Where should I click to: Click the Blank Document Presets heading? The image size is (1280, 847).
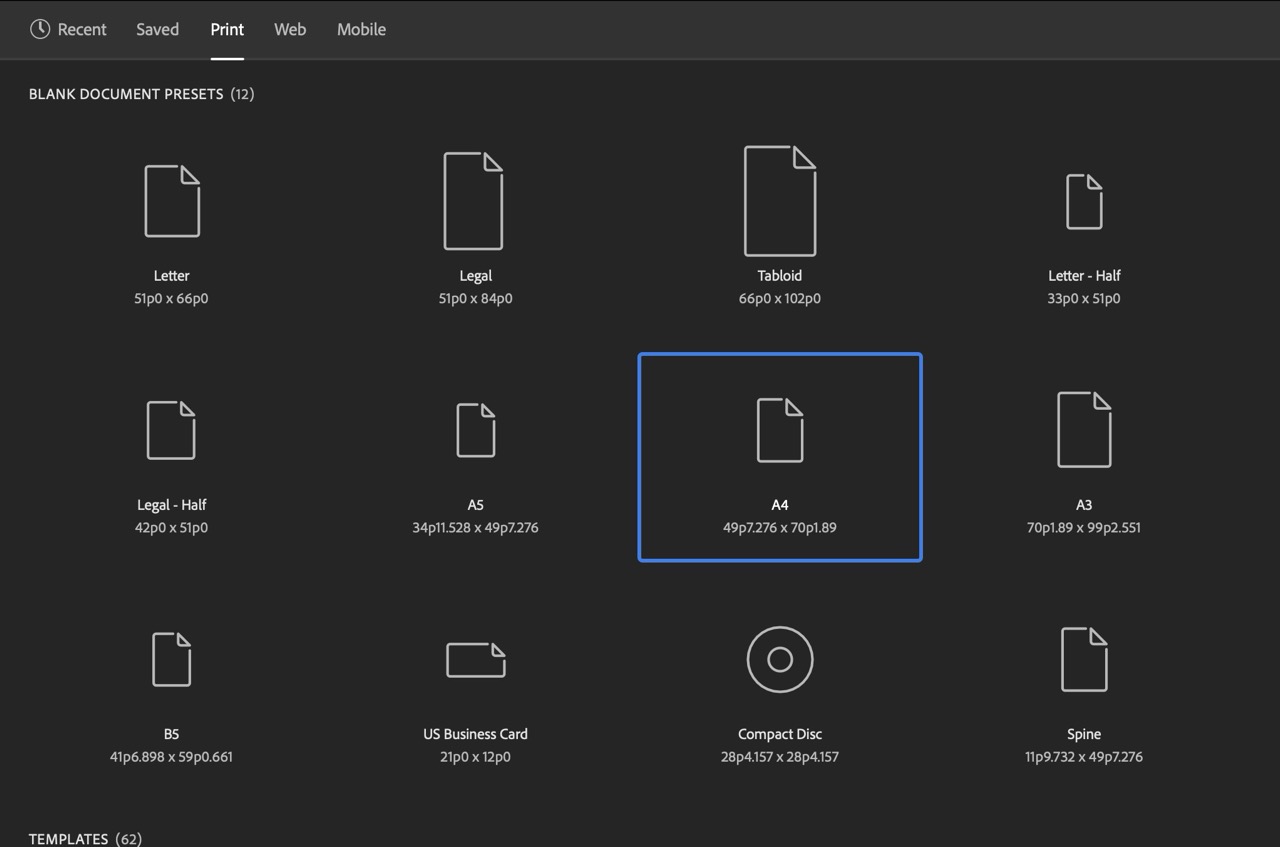click(126, 94)
